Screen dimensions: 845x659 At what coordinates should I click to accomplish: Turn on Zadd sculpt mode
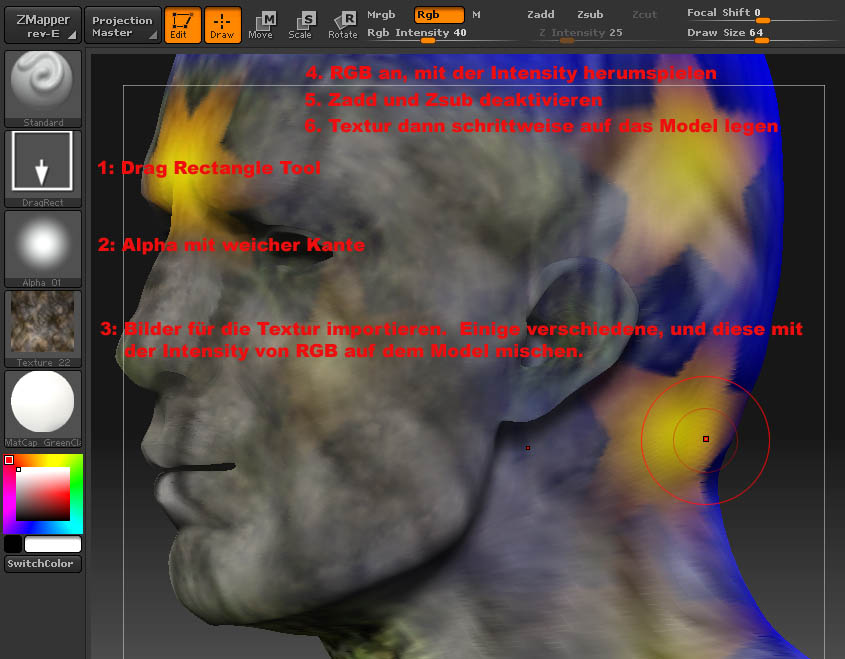tap(541, 15)
